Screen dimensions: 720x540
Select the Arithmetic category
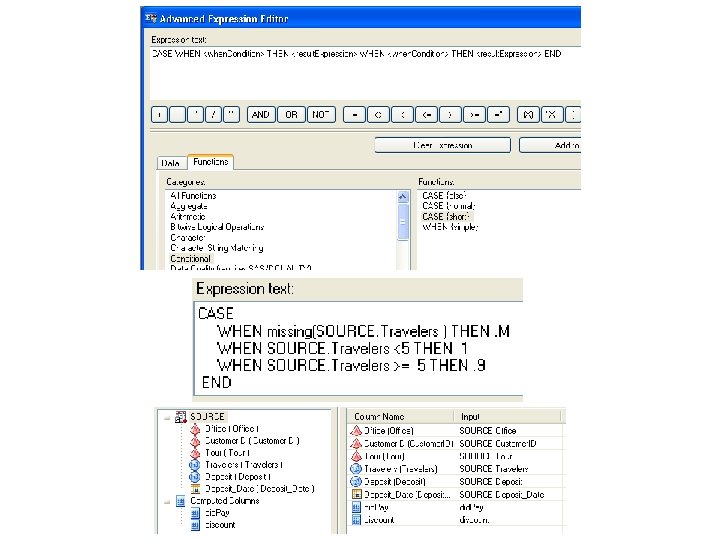(x=188, y=217)
